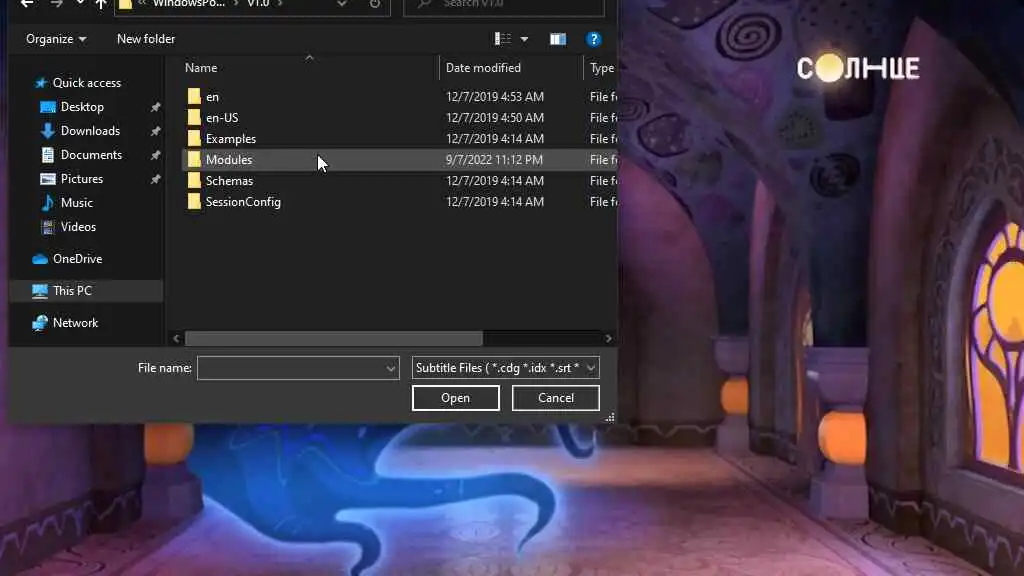
Task: Open the Subtitle Files type dropdown
Action: (x=505, y=368)
